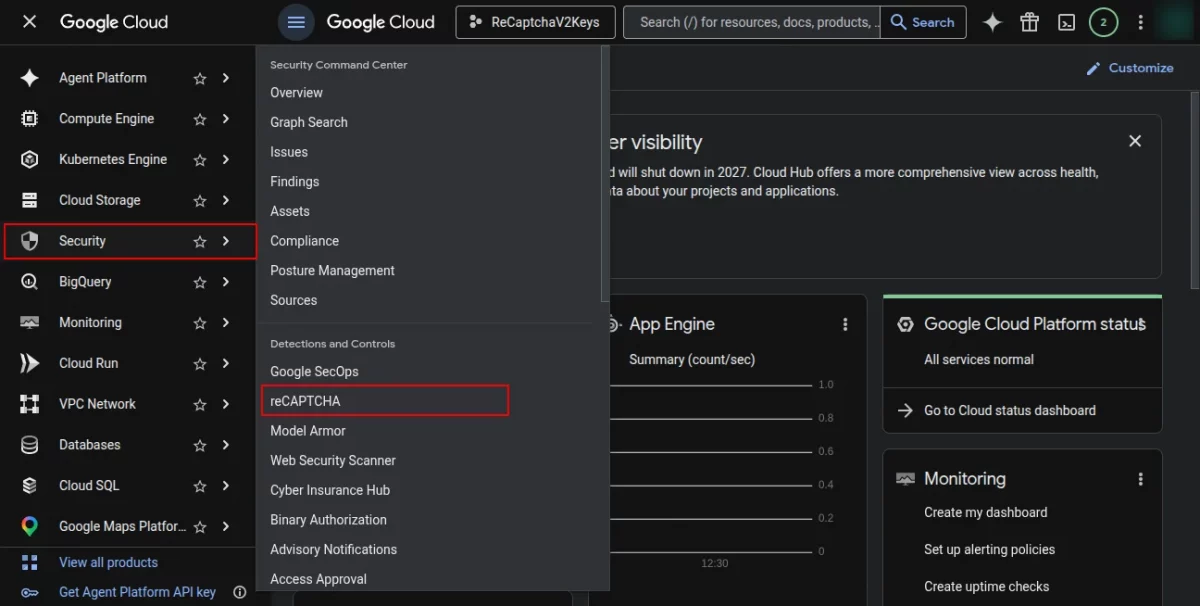
Task: Click the submenu vertical scrollbar
Action: point(604,173)
